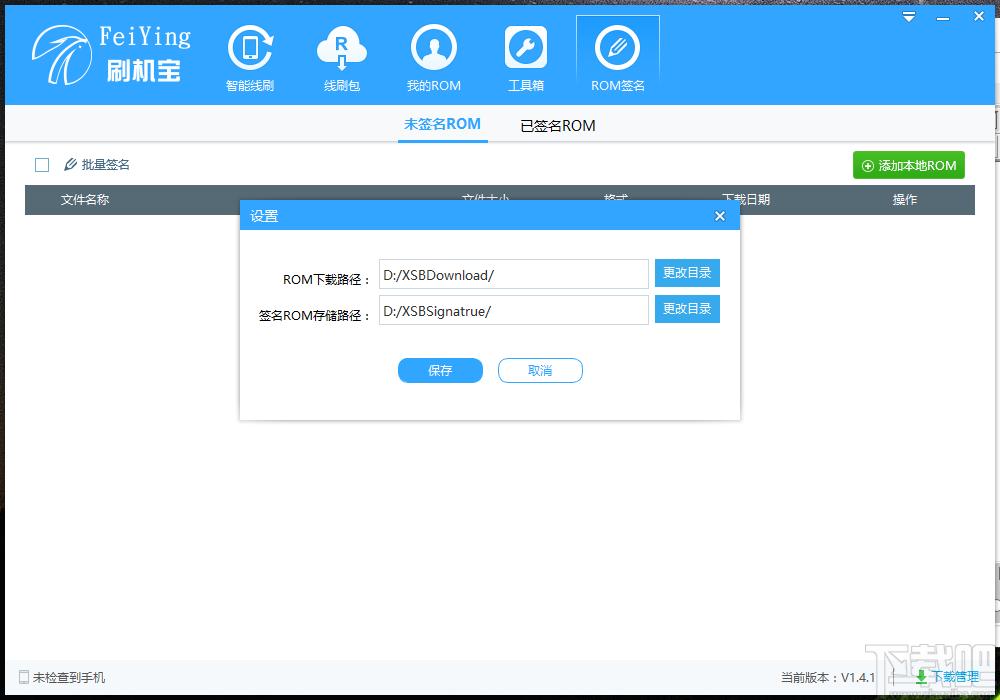
Task: Click the 设置 dialog title
Action: [264, 216]
